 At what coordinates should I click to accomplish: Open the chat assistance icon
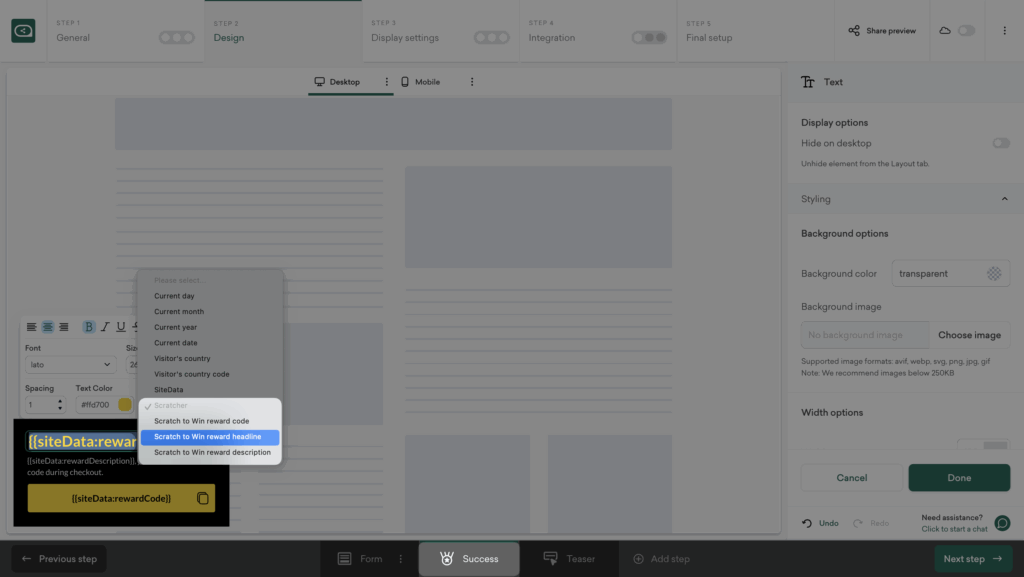click(1002, 523)
